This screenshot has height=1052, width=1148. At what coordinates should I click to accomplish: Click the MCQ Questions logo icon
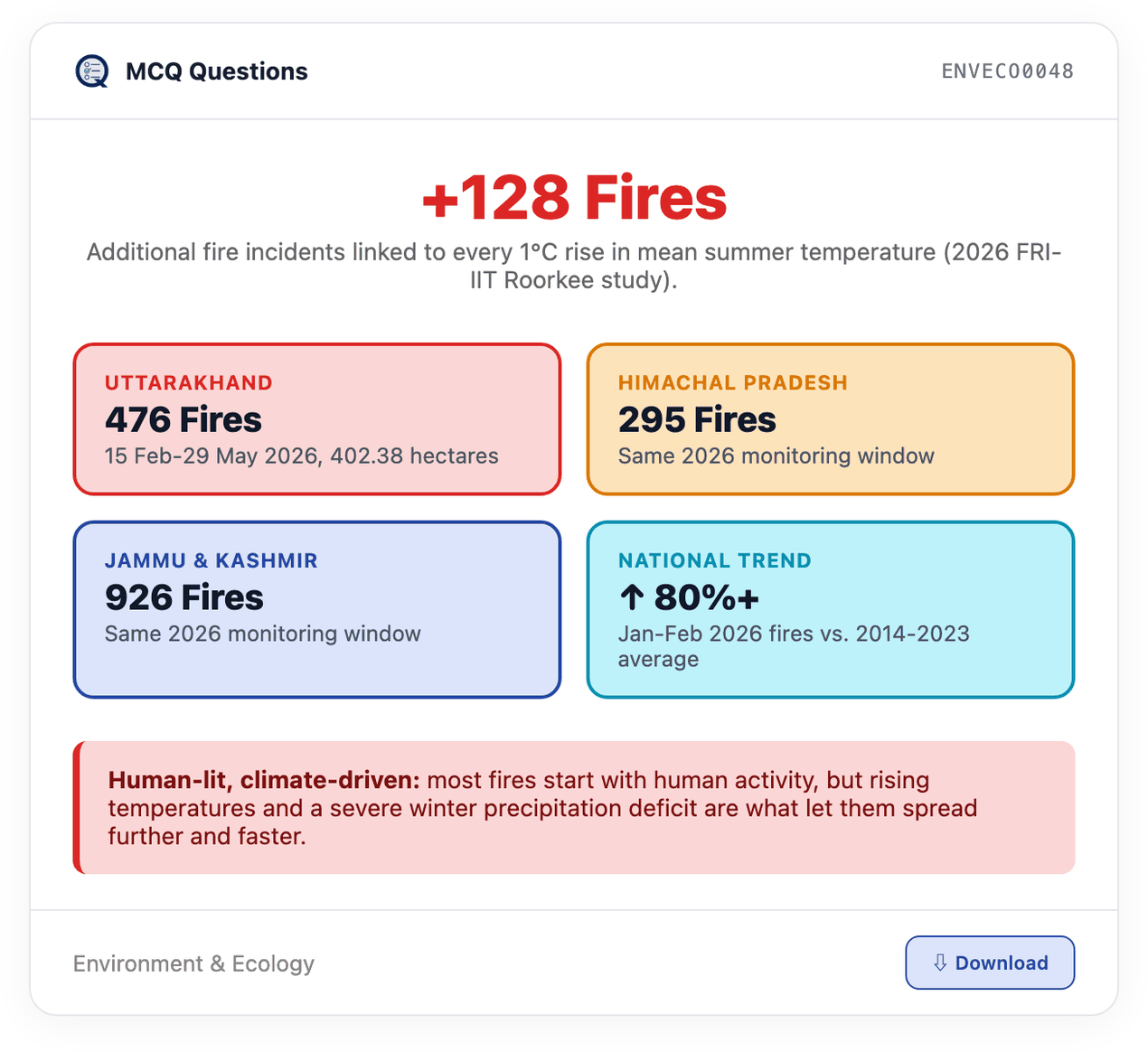[92, 71]
